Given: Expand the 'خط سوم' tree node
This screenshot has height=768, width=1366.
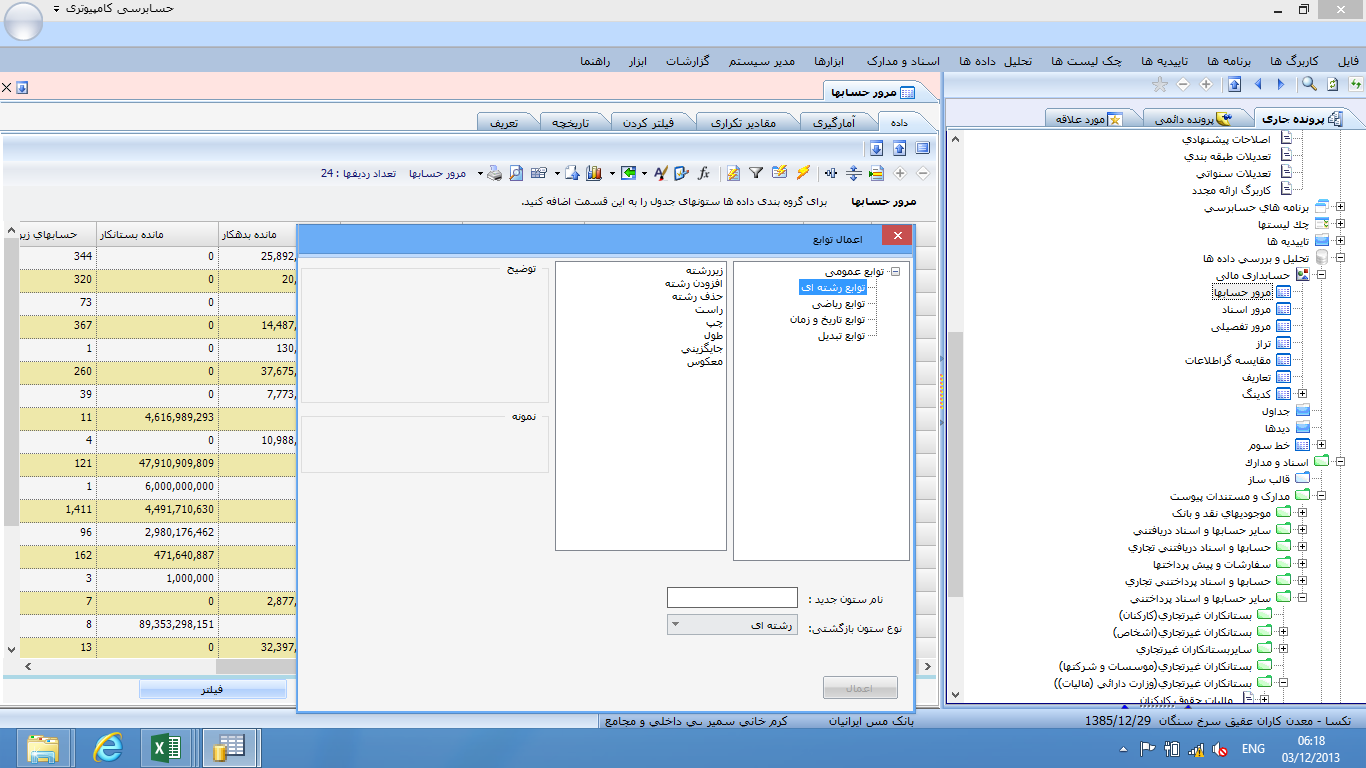Looking at the screenshot, I should pos(1321,445).
